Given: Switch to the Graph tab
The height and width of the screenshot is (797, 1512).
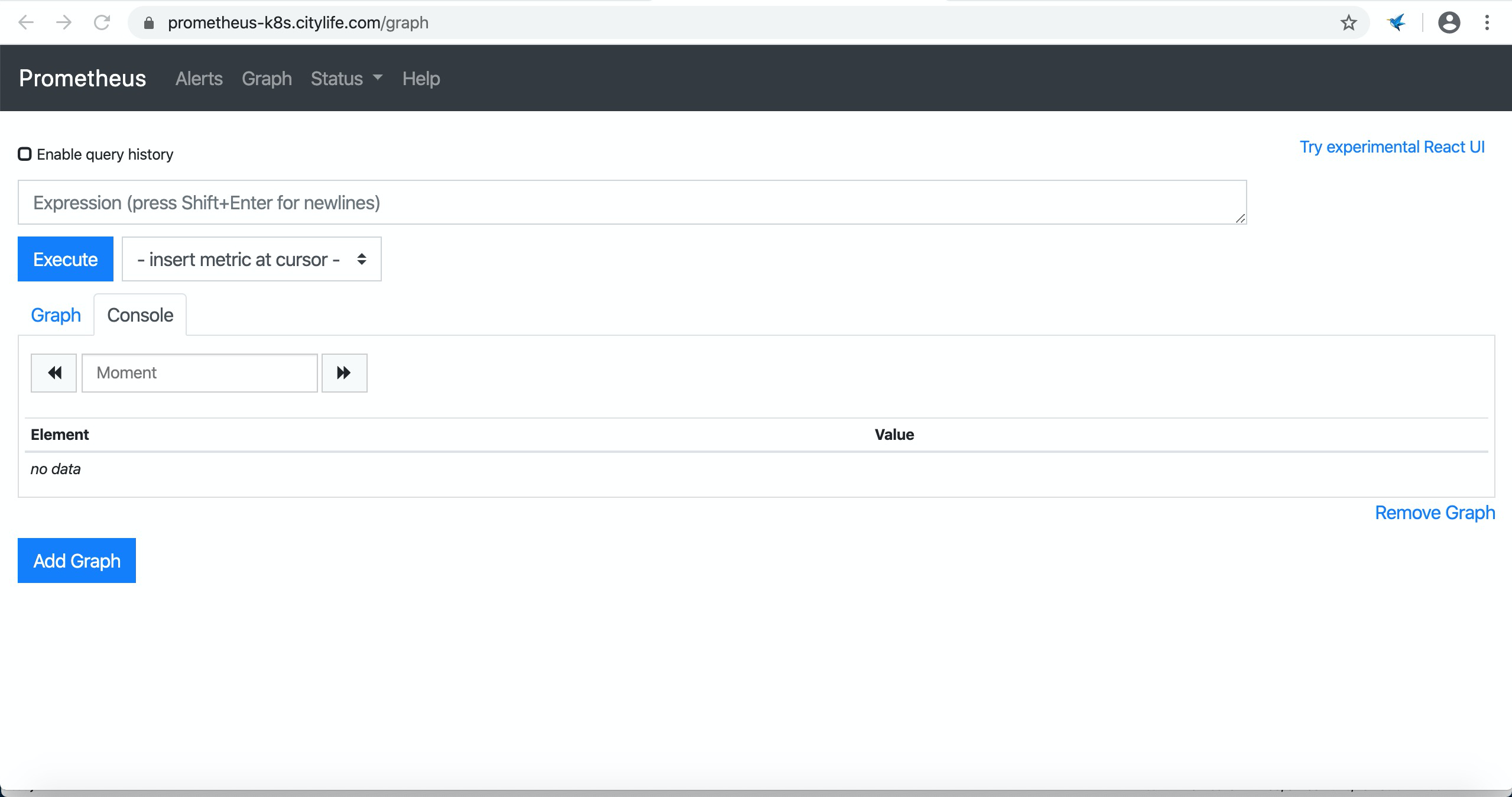Looking at the screenshot, I should coord(56,315).
